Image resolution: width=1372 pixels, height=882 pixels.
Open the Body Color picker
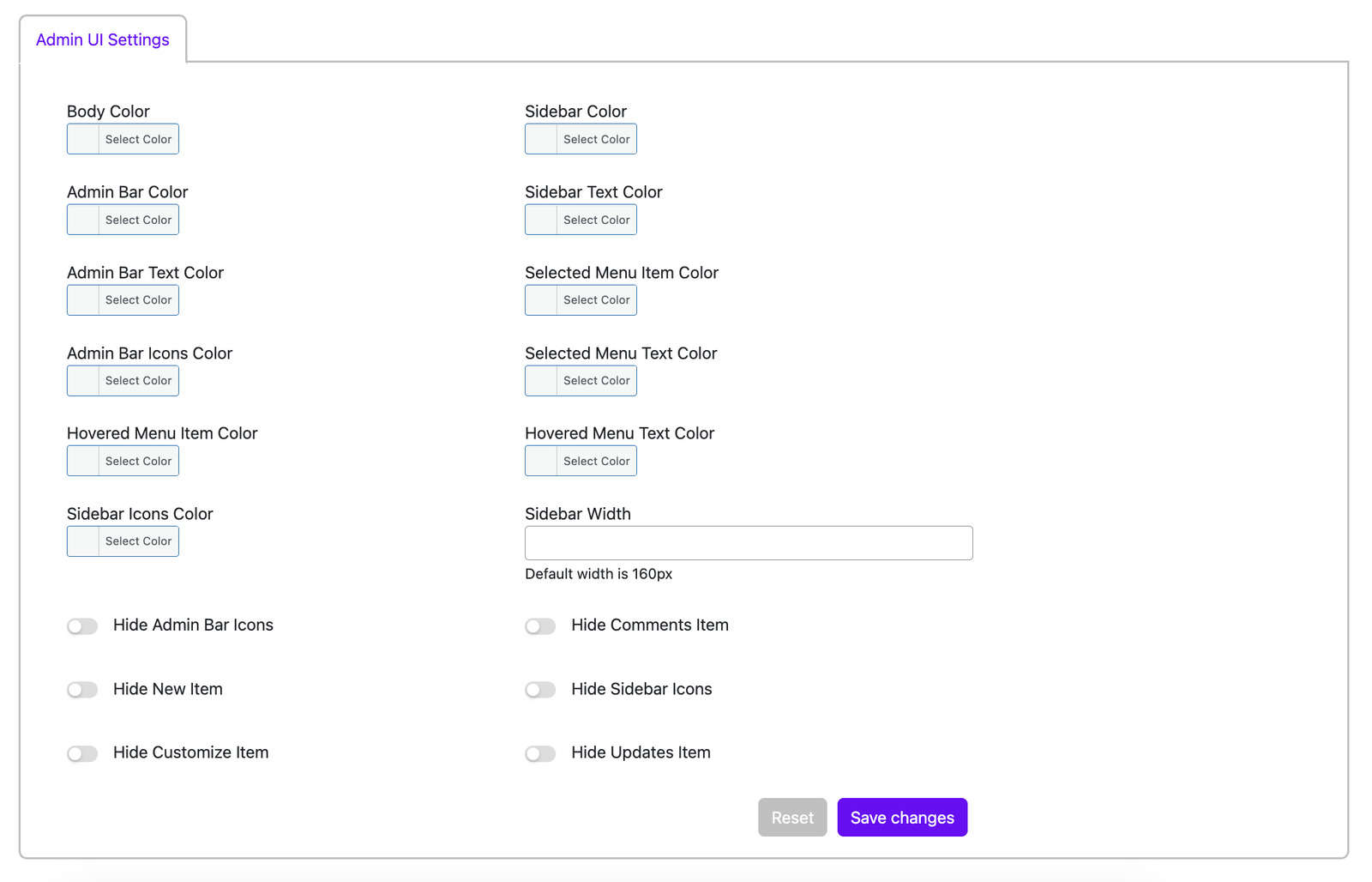(123, 138)
